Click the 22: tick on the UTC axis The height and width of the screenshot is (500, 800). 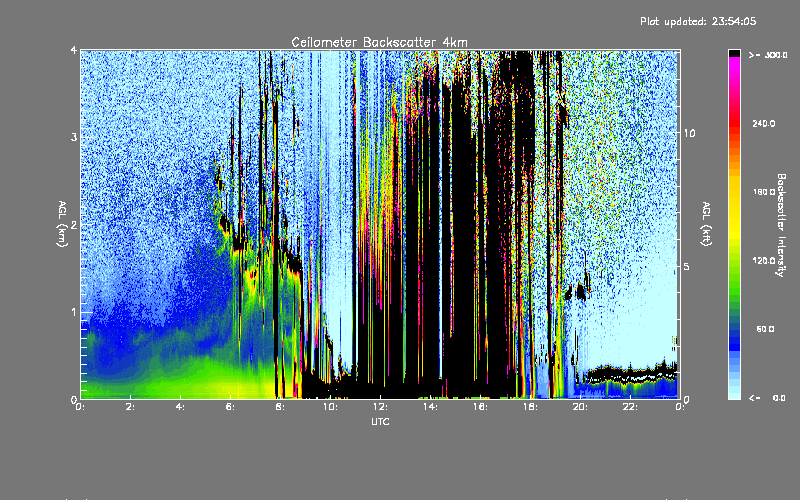630,407
